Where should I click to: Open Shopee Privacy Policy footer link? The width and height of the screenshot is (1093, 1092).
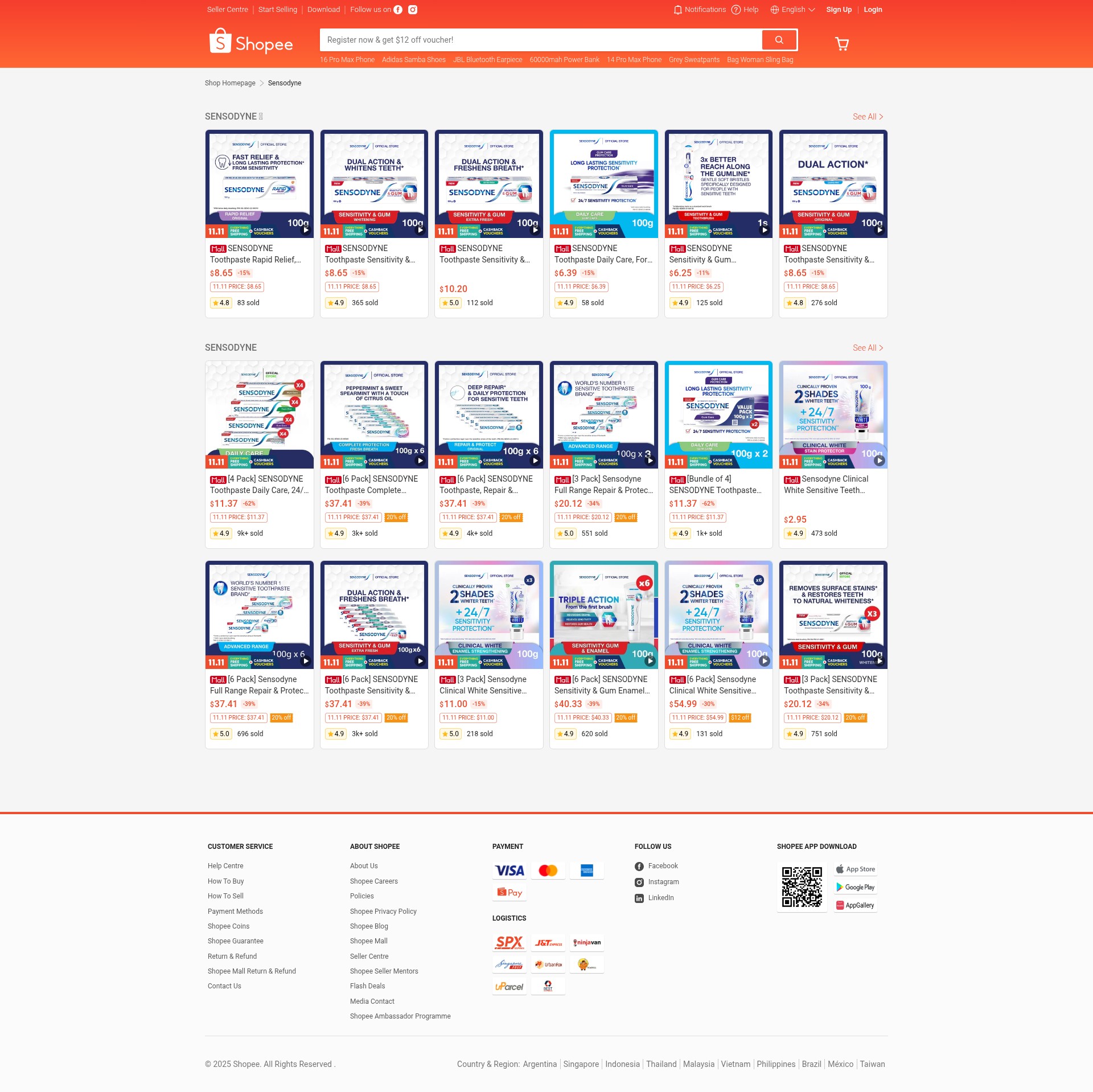tap(383, 912)
